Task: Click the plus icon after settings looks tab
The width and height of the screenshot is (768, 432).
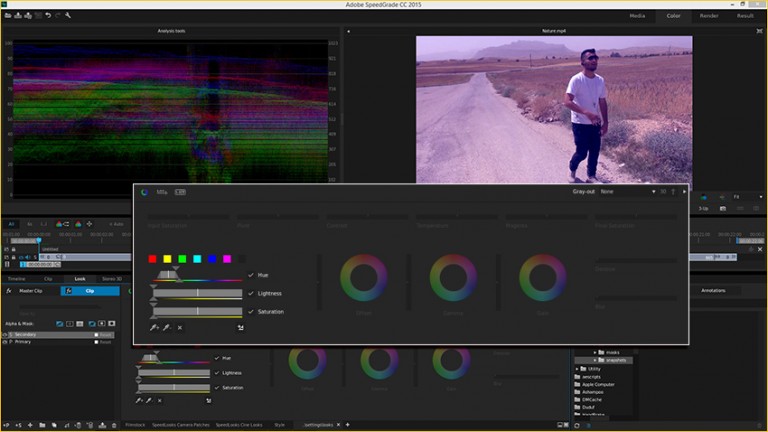Action: point(346,424)
